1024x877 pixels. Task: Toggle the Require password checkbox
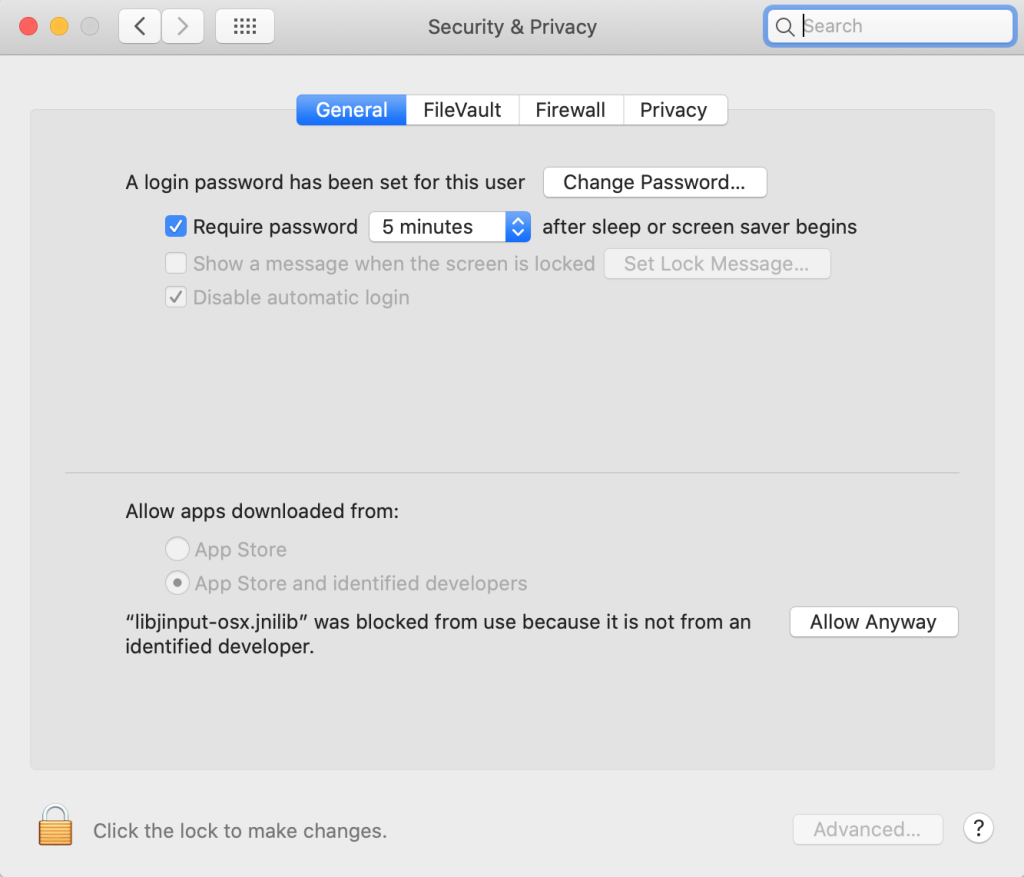click(176, 227)
